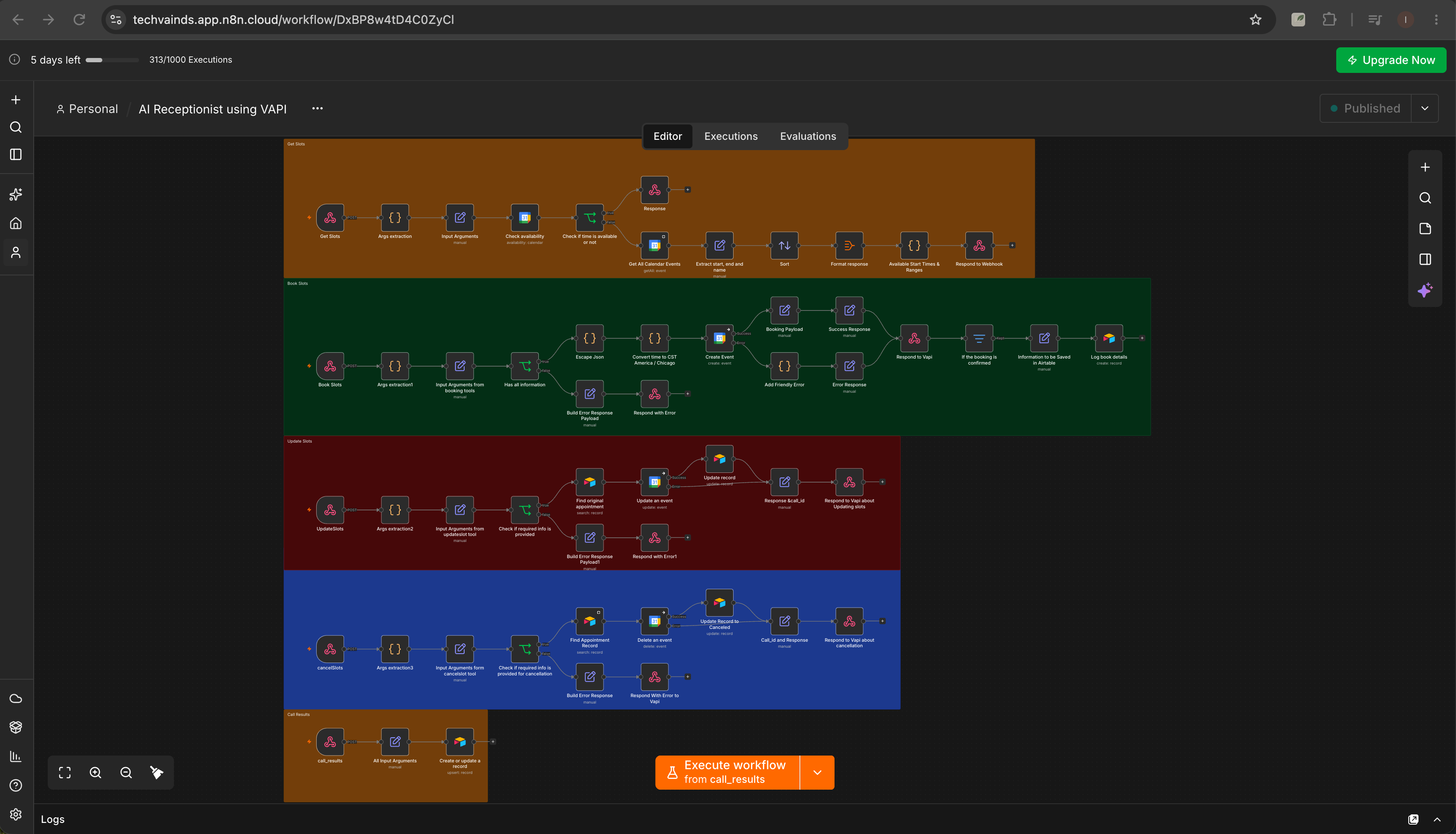
Task: Bookmark this page with star icon
Action: 1256,20
